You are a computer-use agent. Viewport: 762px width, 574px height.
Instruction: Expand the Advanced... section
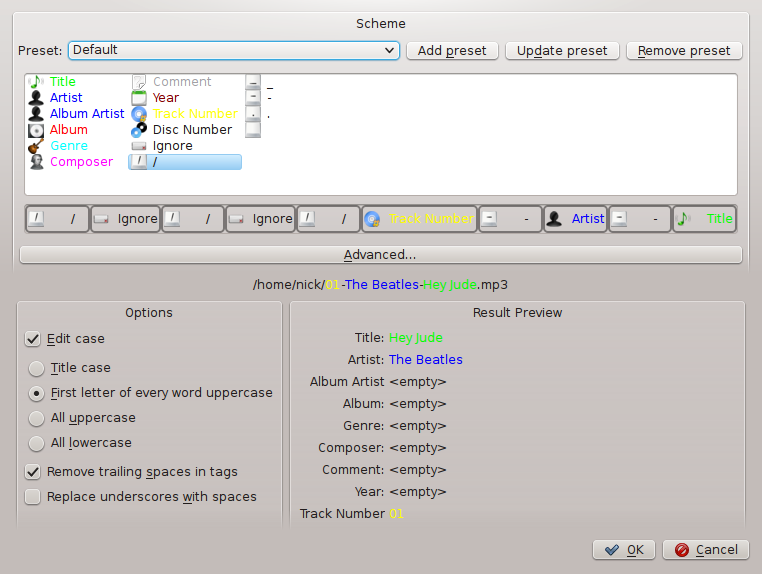click(x=380, y=255)
